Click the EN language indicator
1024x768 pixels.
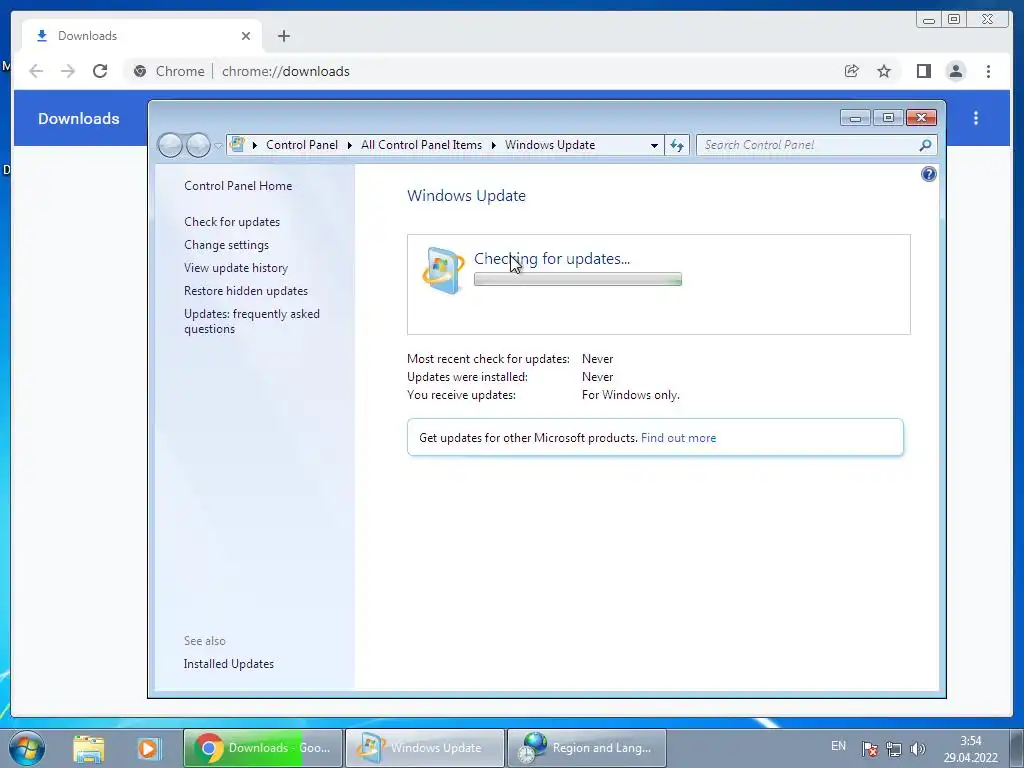(839, 746)
